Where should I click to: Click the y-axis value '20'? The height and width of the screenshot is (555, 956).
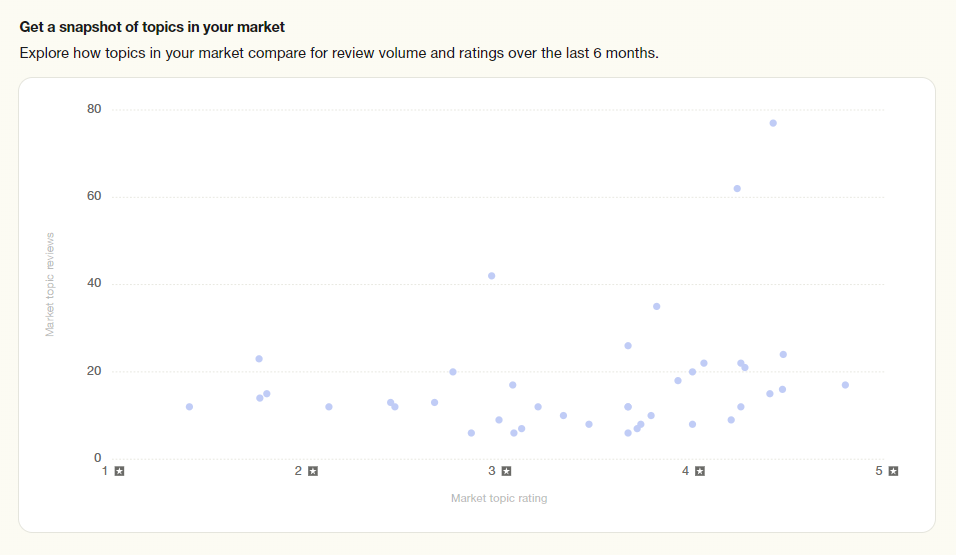click(x=94, y=371)
